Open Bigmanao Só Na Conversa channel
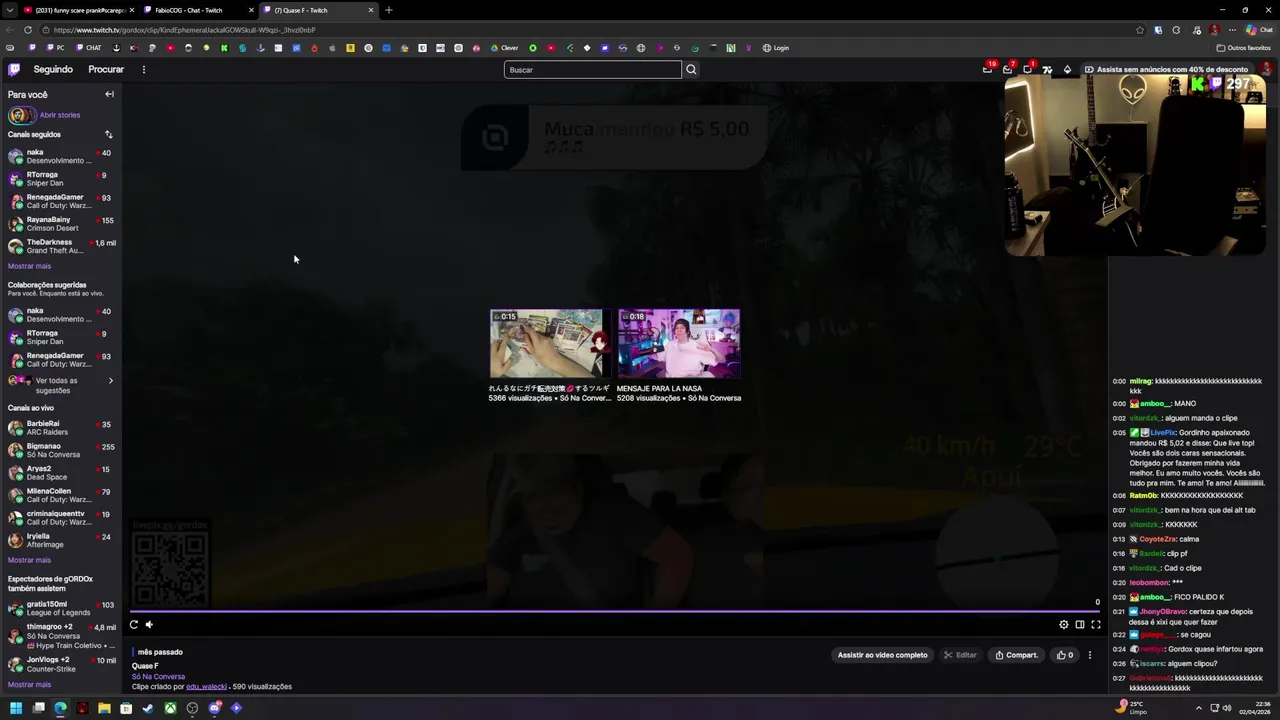1280x720 pixels. 61,450
